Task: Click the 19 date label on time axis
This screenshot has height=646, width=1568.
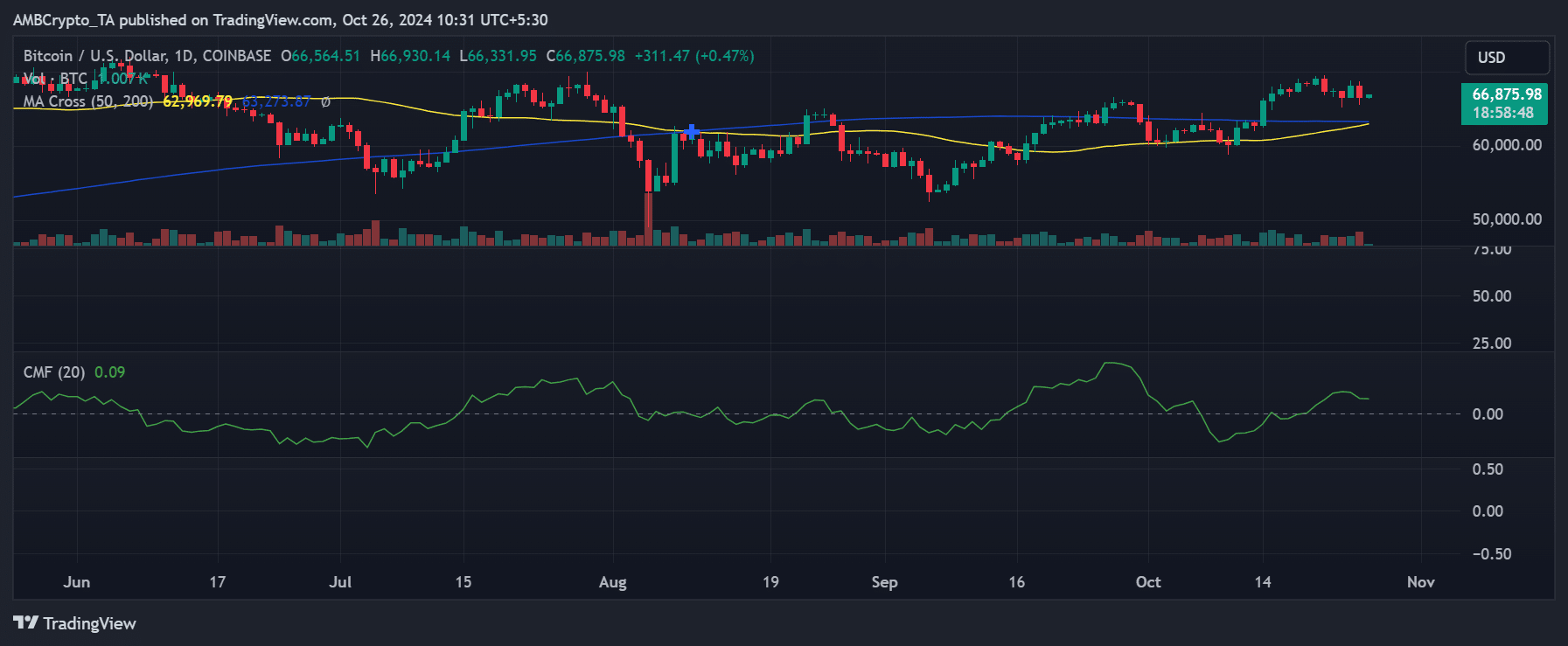Action: [770, 582]
